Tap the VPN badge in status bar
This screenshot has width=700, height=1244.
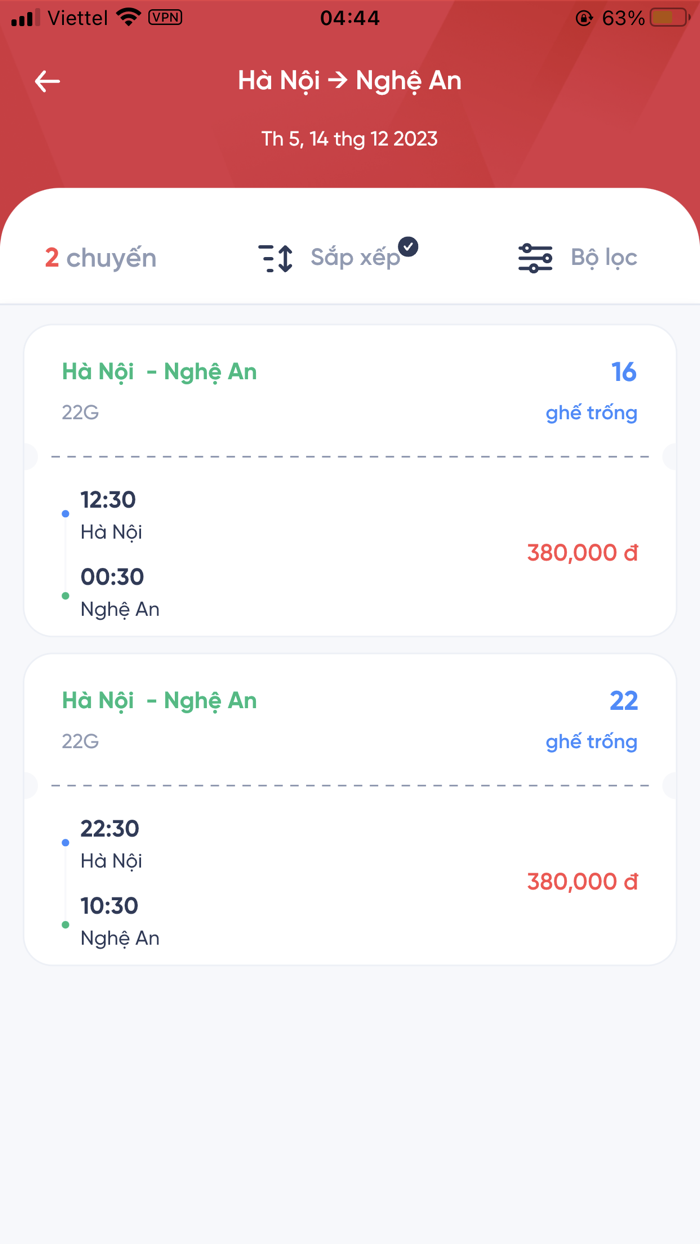[165, 16]
